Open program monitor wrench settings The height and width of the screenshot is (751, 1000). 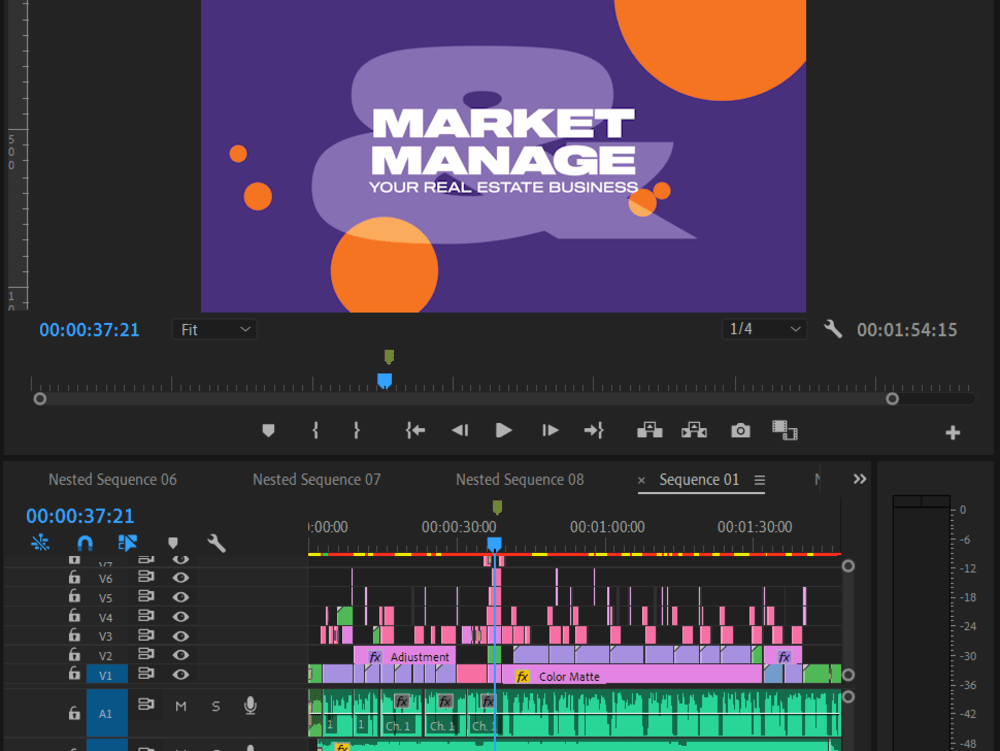pyautogui.click(x=833, y=329)
